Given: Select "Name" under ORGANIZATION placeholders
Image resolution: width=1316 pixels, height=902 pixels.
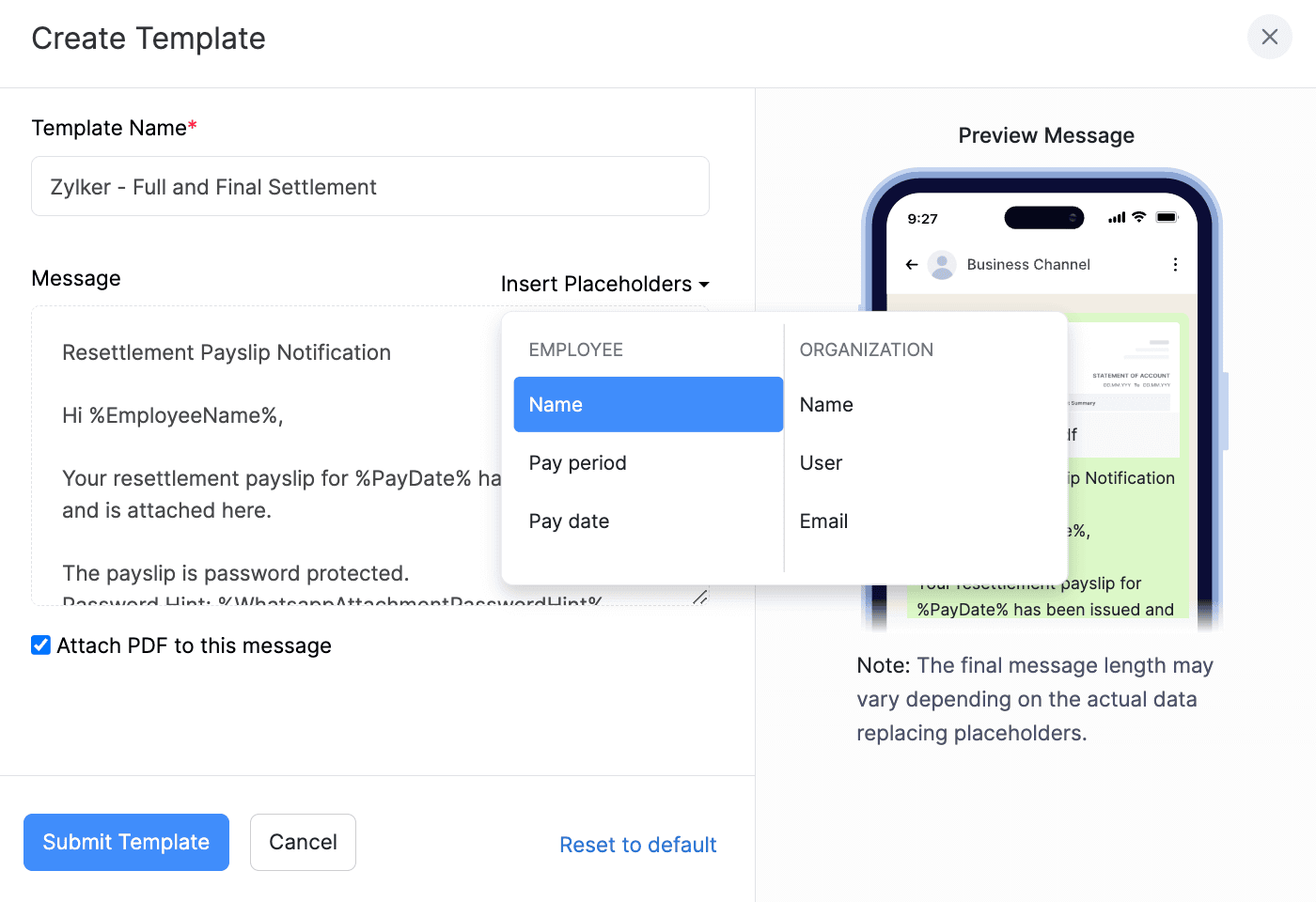Looking at the screenshot, I should (x=826, y=404).
